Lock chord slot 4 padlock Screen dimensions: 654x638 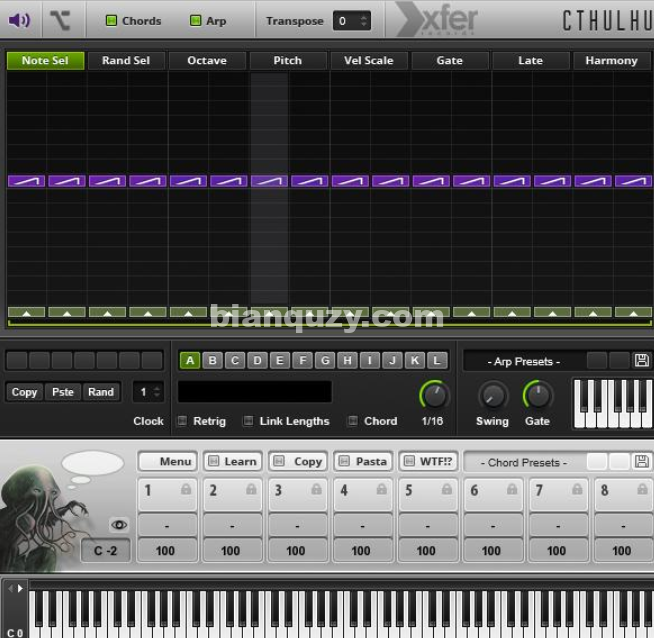tap(382, 489)
